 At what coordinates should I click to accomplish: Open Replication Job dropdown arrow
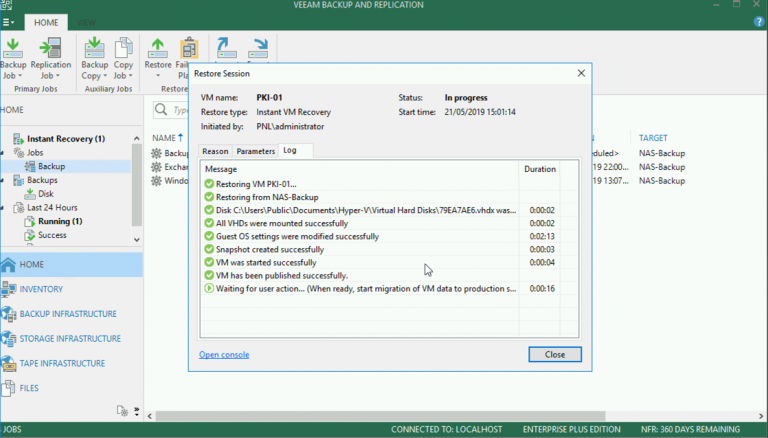point(57,76)
